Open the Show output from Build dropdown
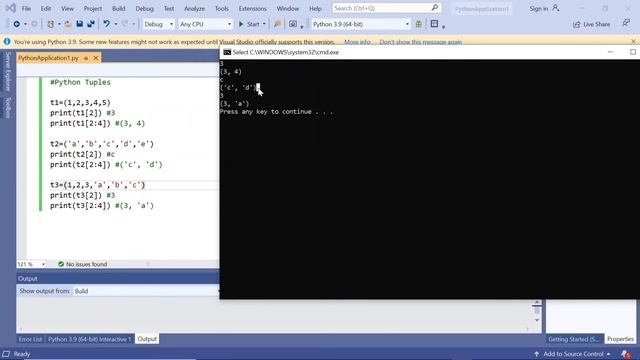Screen dimensions: 640x360 (146, 291)
